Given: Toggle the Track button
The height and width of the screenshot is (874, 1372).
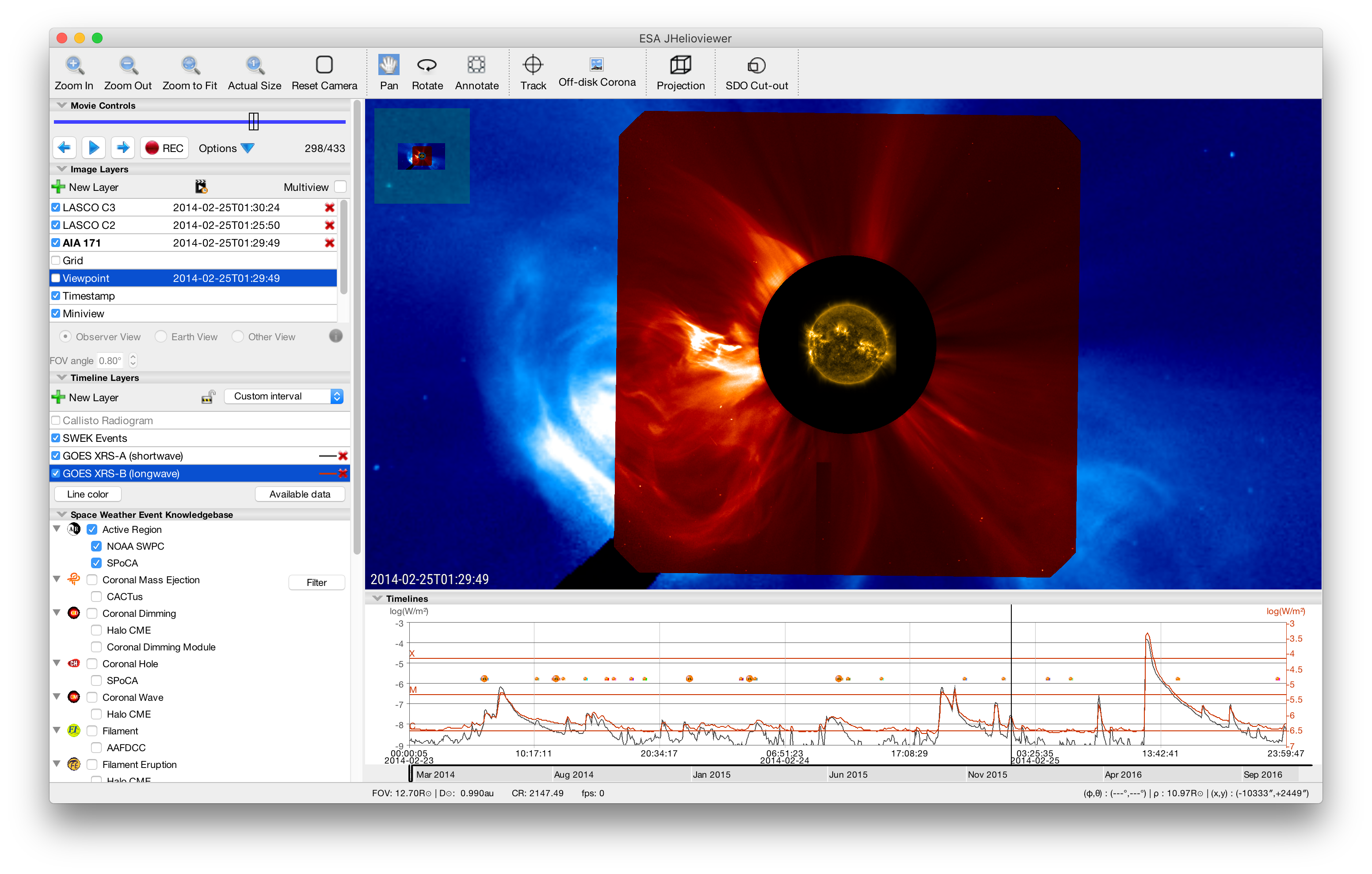Looking at the screenshot, I should tap(533, 73).
